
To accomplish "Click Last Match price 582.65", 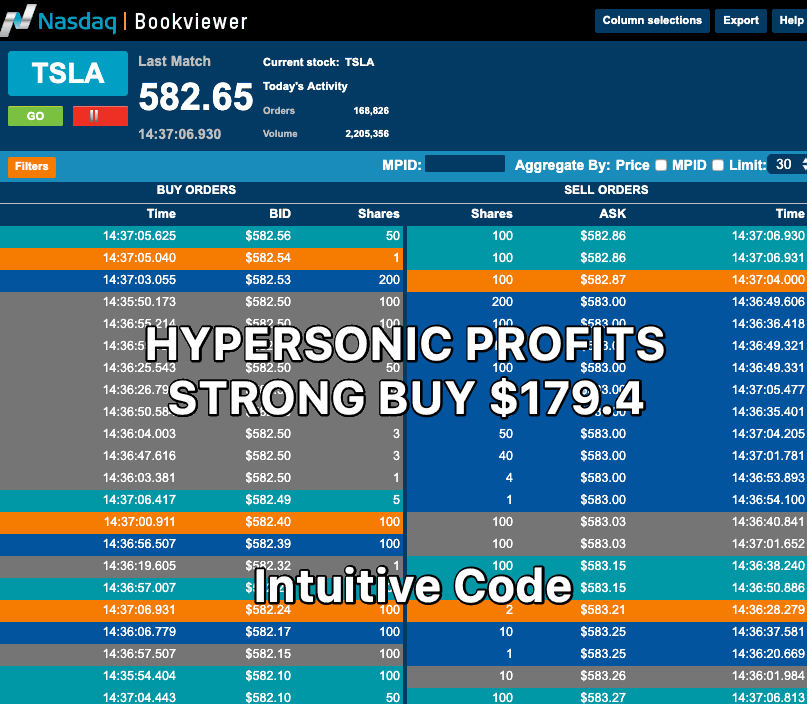I will click(196, 97).
